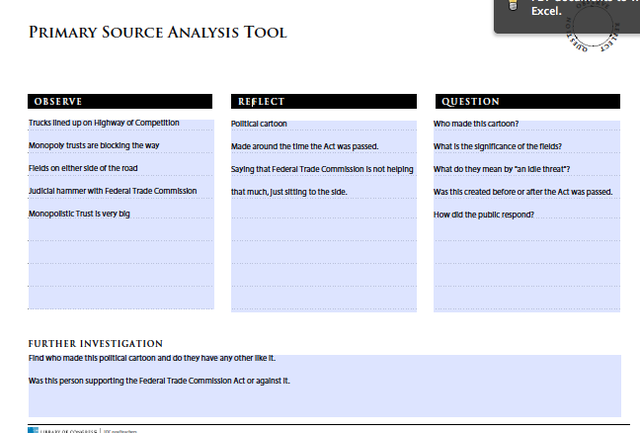The width and height of the screenshot is (640, 433).
Task: Click the QUESTION column header
Action: click(527, 102)
